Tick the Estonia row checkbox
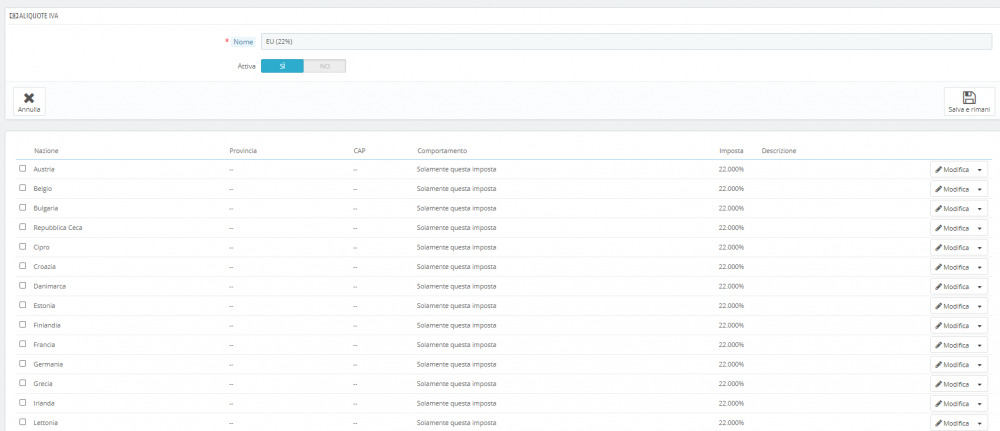The image size is (1000, 431). tap(23, 305)
